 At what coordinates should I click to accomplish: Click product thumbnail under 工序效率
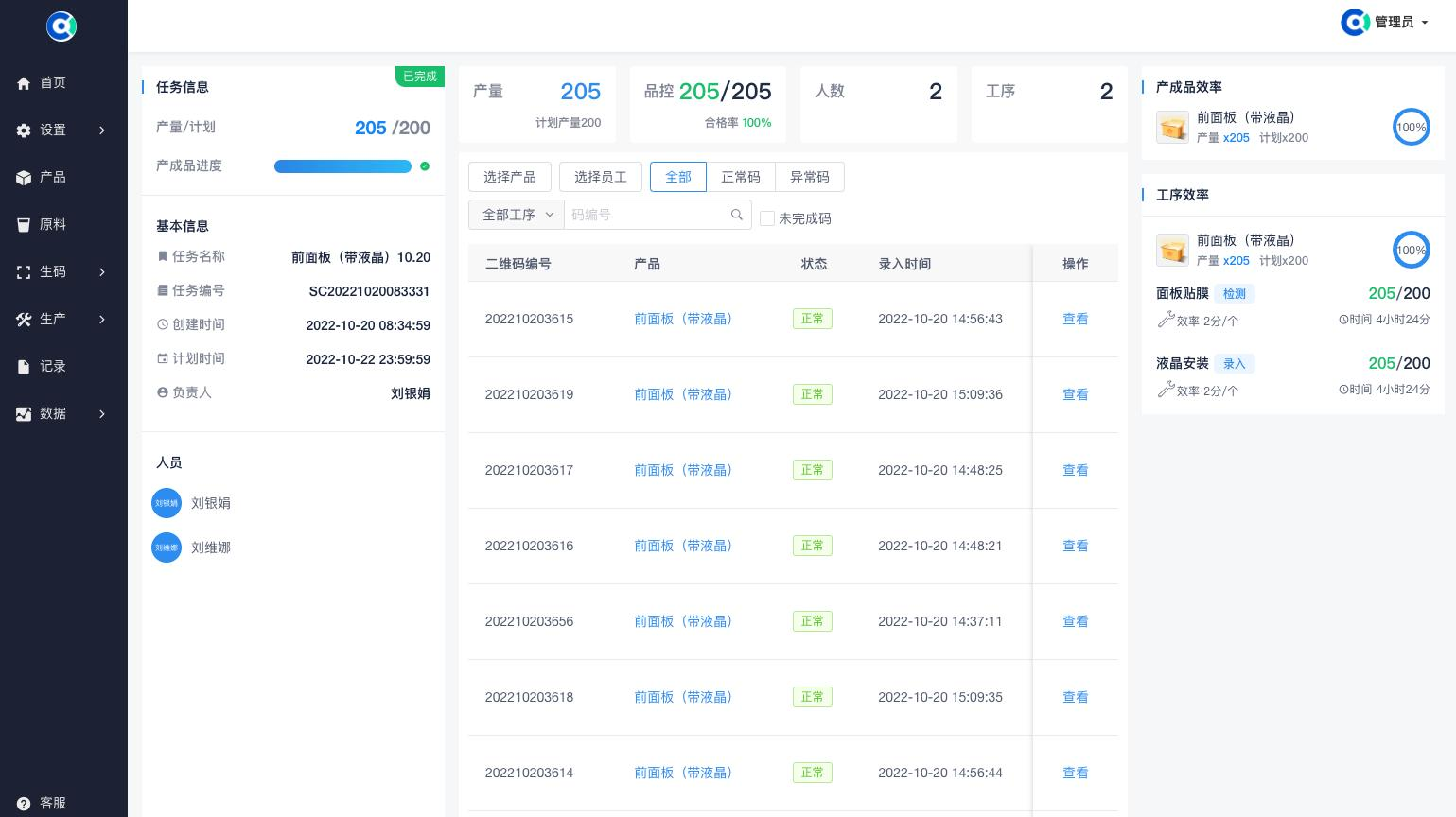click(1172, 250)
